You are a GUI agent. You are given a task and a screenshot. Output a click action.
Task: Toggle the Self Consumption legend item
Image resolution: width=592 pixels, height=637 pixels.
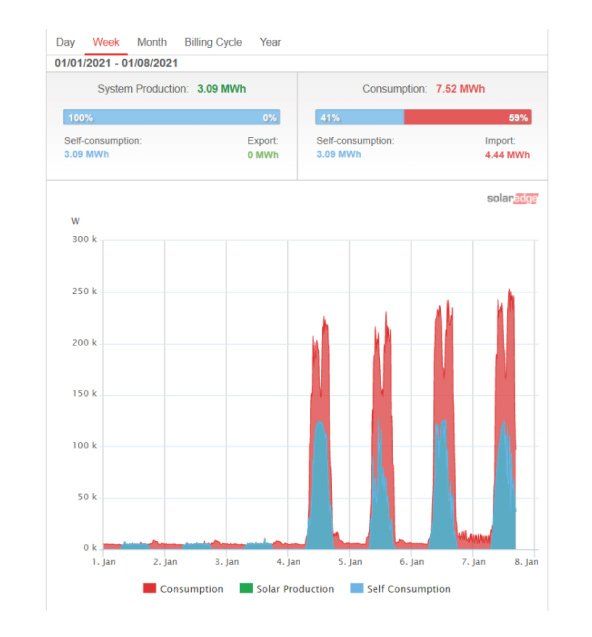[400, 589]
